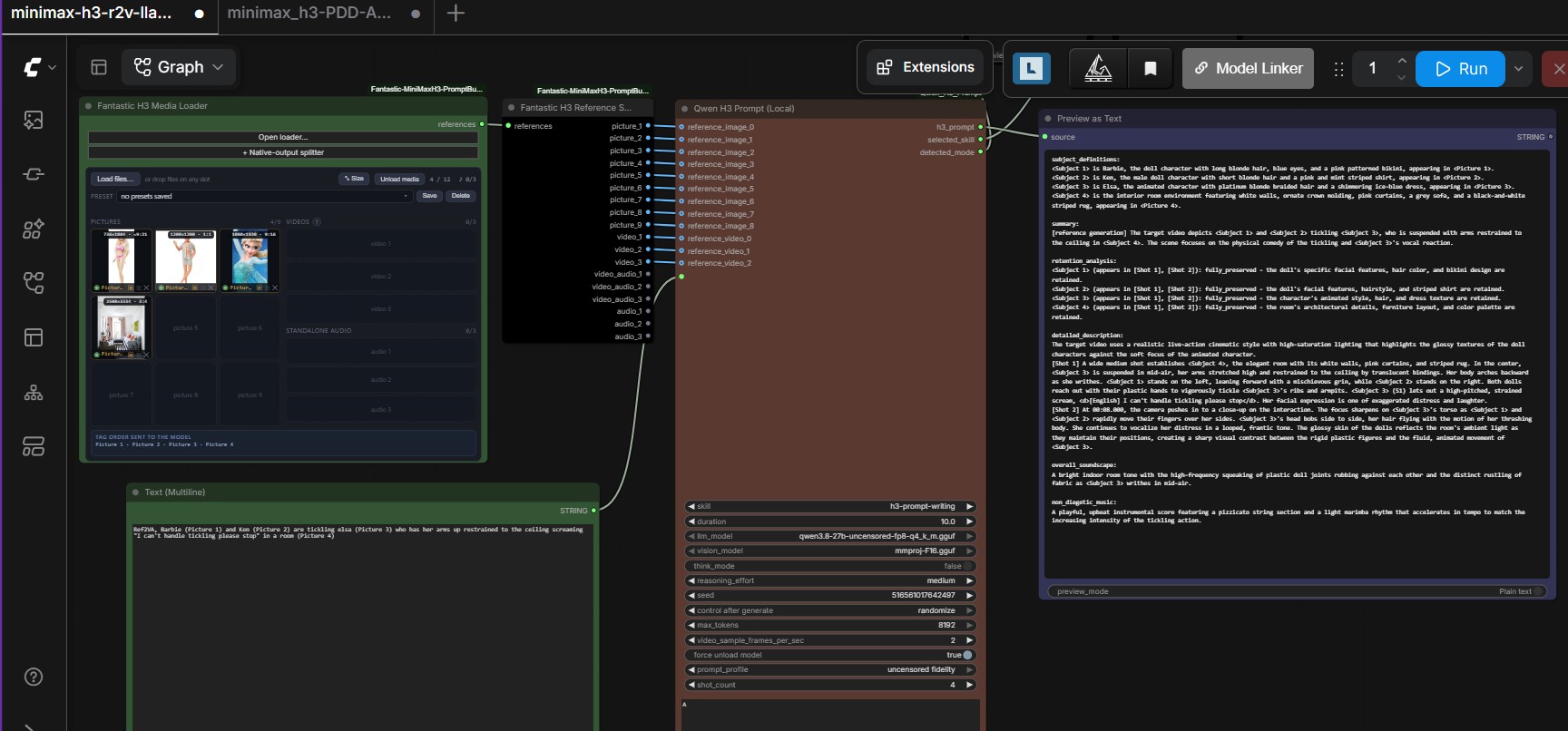Open the media assets sidebar icon
Image resolution: width=1568 pixels, height=731 pixels.
pos(34,120)
